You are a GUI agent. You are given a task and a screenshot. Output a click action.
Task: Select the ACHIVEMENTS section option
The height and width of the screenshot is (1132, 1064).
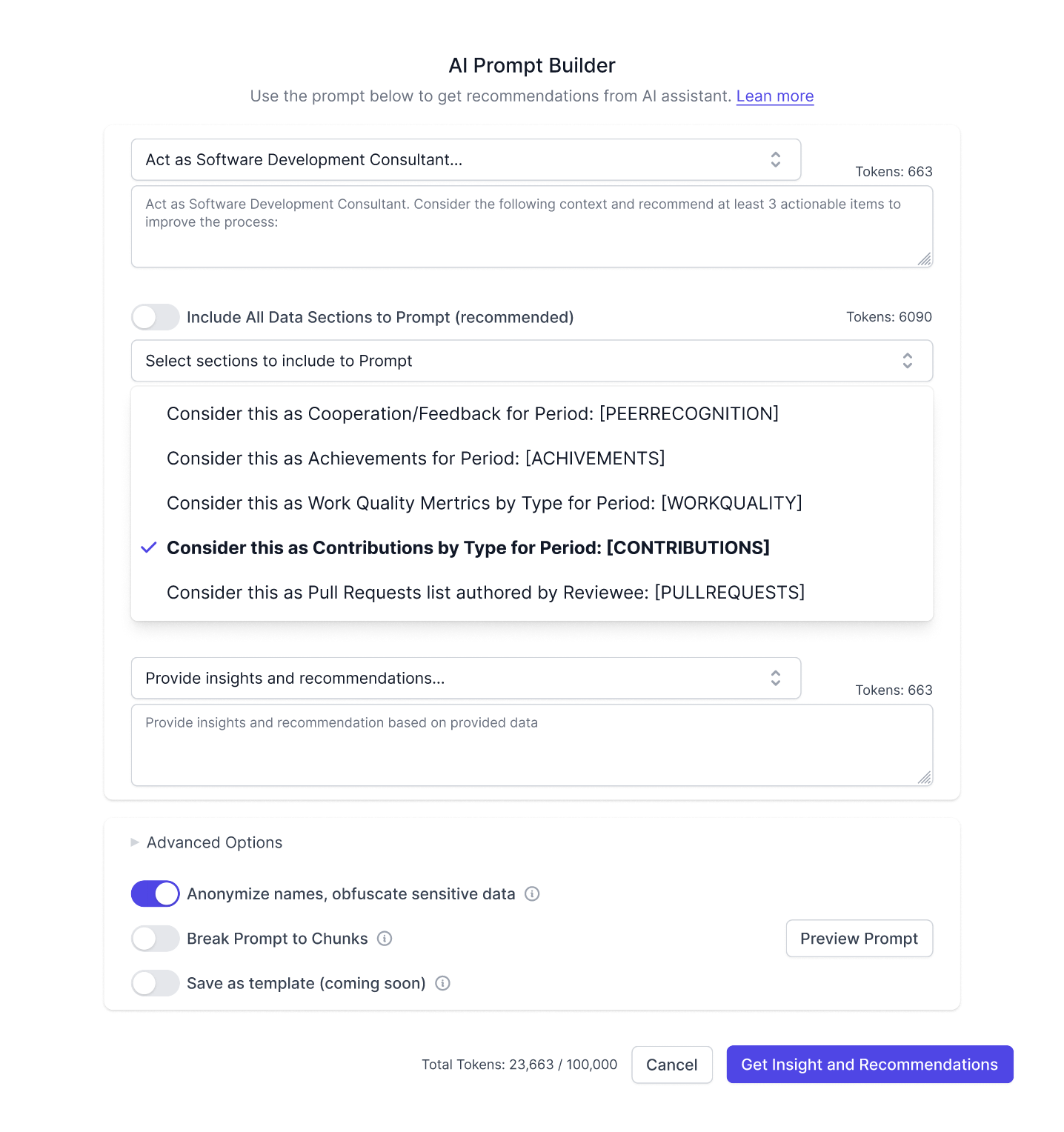click(416, 458)
